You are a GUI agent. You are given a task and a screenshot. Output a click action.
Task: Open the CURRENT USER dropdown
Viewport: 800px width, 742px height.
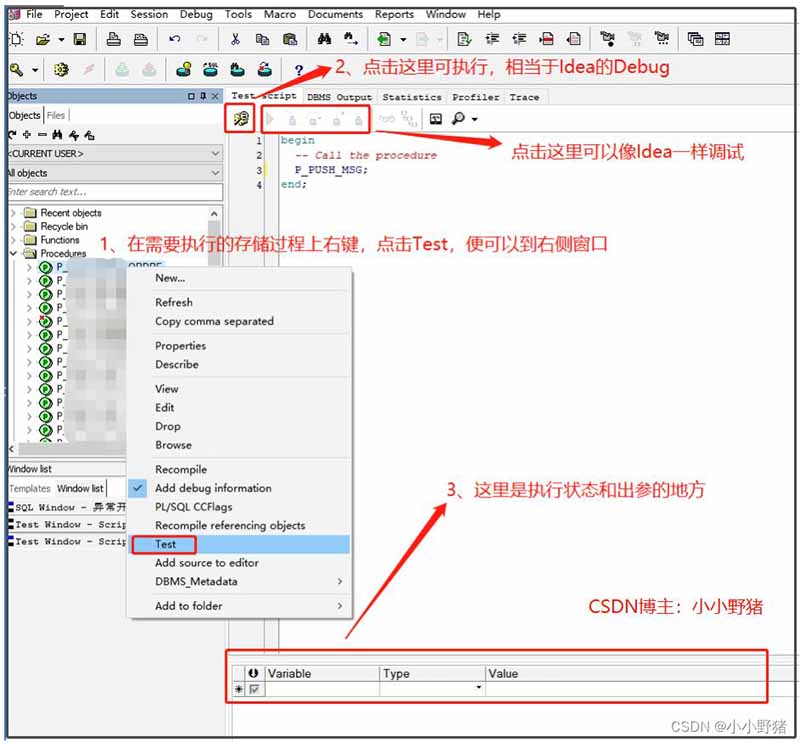point(215,154)
